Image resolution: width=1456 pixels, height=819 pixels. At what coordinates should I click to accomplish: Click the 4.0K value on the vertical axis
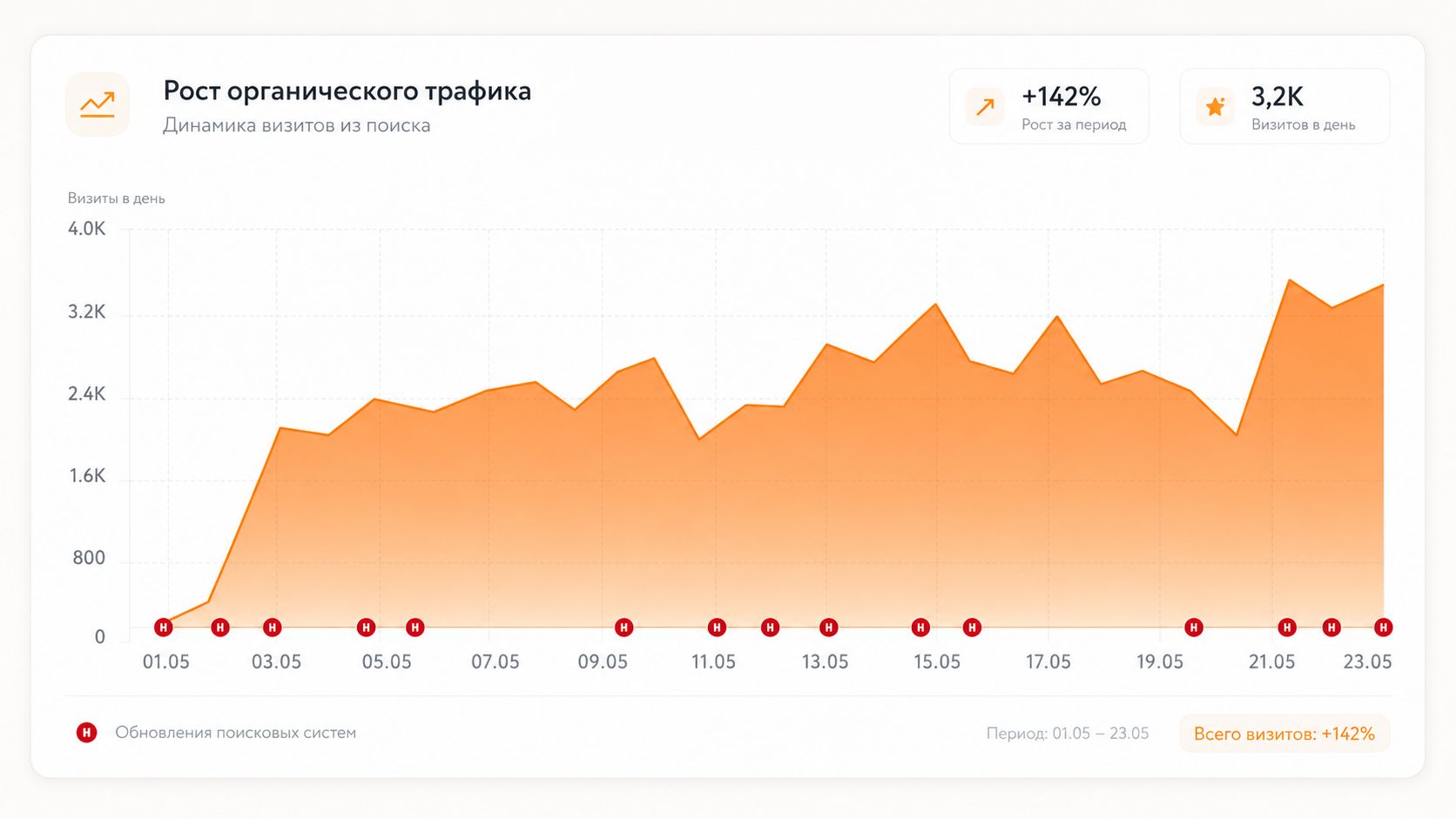point(87,229)
